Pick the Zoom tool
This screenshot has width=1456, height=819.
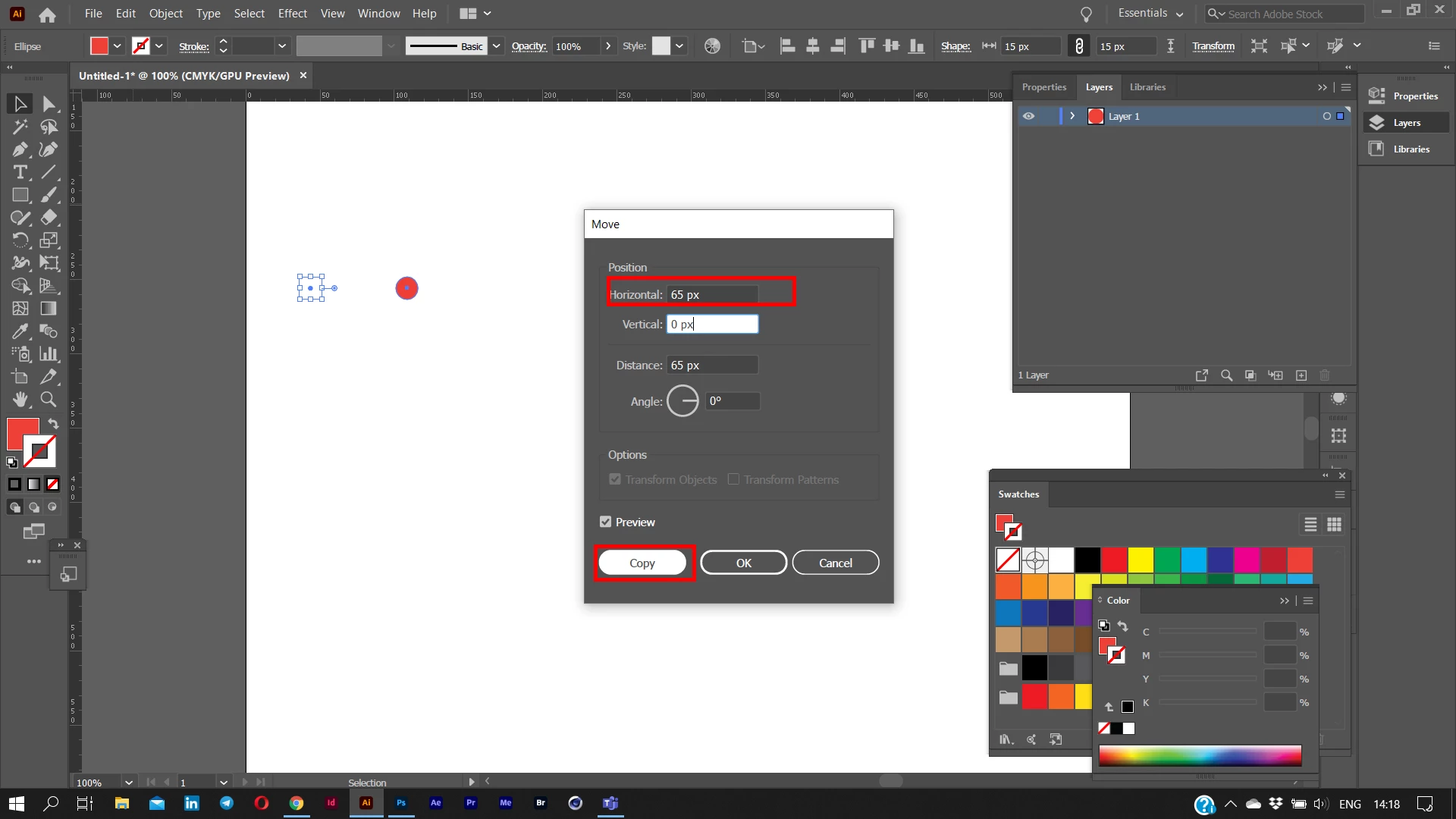49,400
